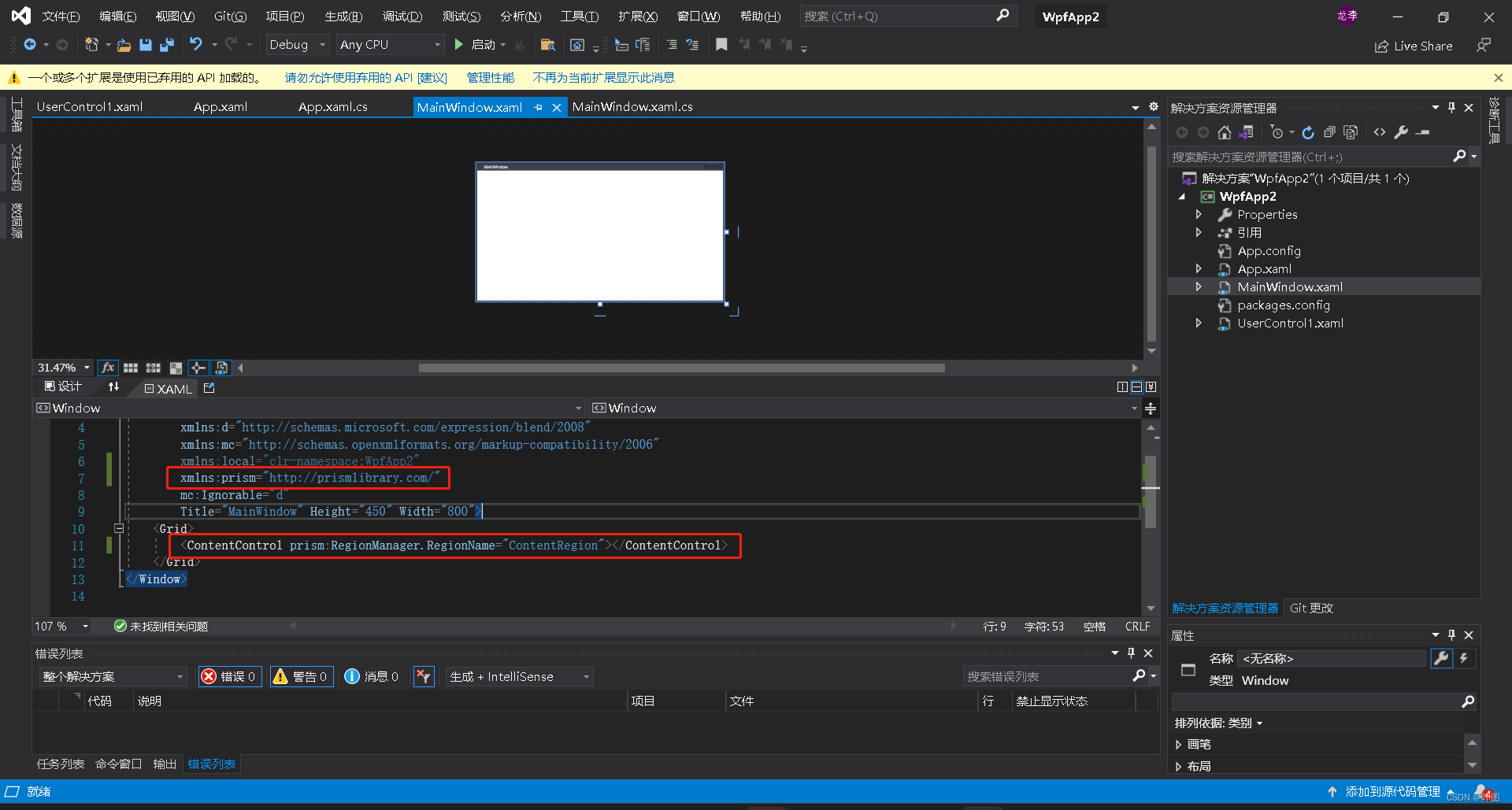Toggle the effects fx button in designer

(x=108, y=368)
